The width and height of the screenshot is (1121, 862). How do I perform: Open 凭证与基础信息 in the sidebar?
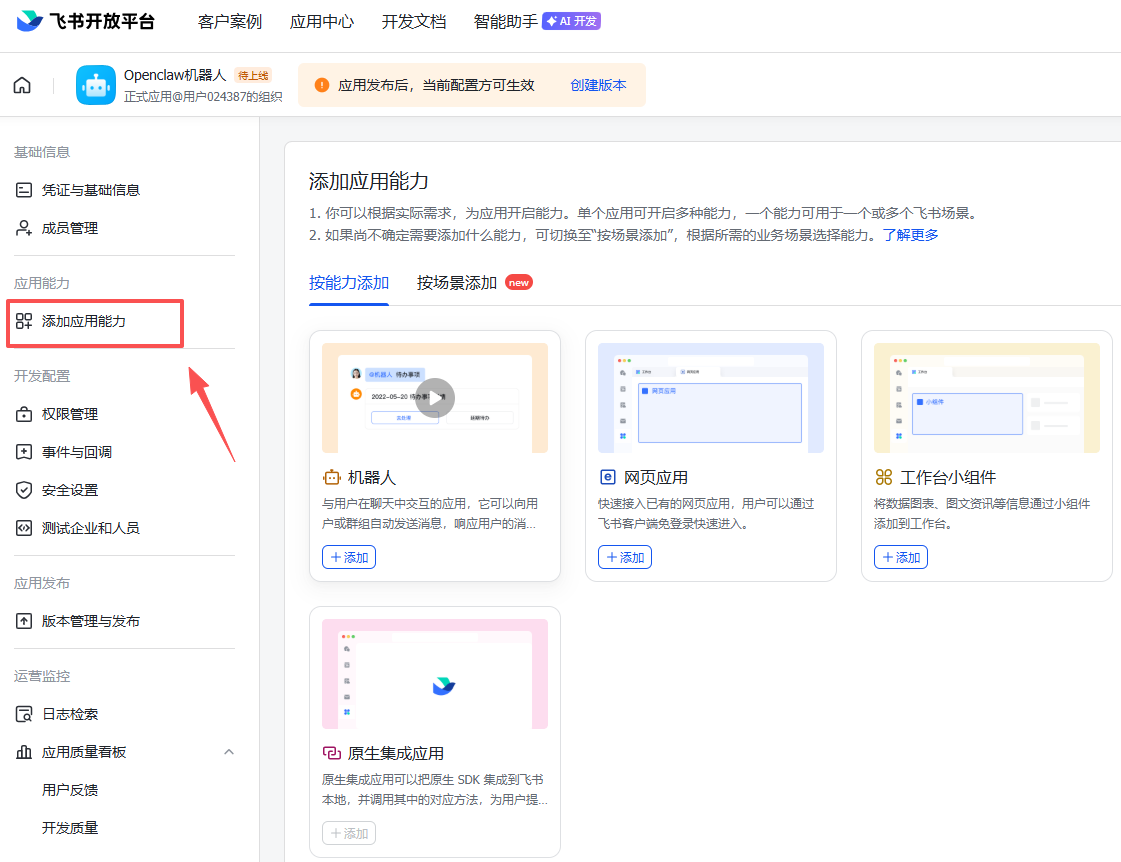[x=26, y=189]
